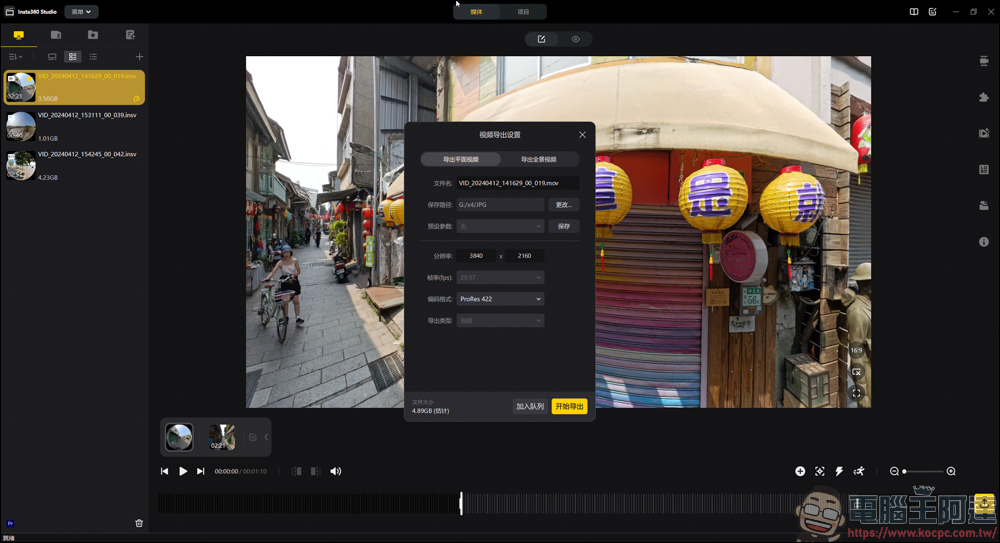Switch to preview eye mode
Image resolution: width=1000 pixels, height=543 pixels.
575,39
